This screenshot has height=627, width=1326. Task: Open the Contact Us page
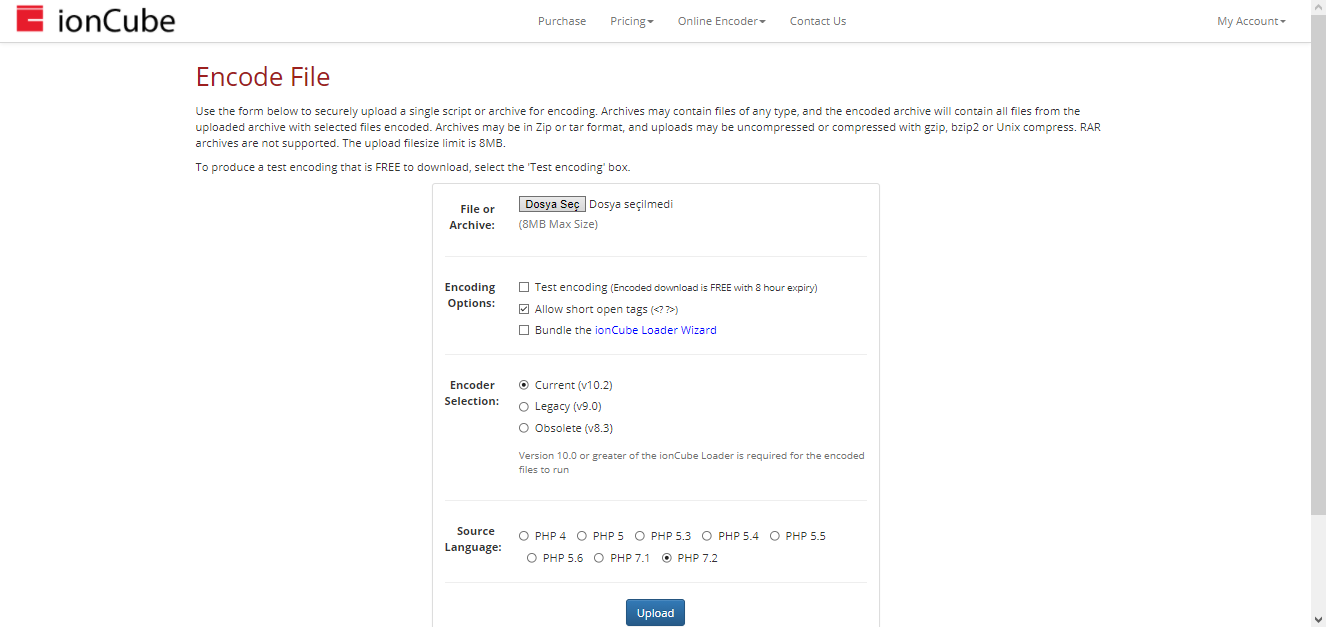point(817,21)
